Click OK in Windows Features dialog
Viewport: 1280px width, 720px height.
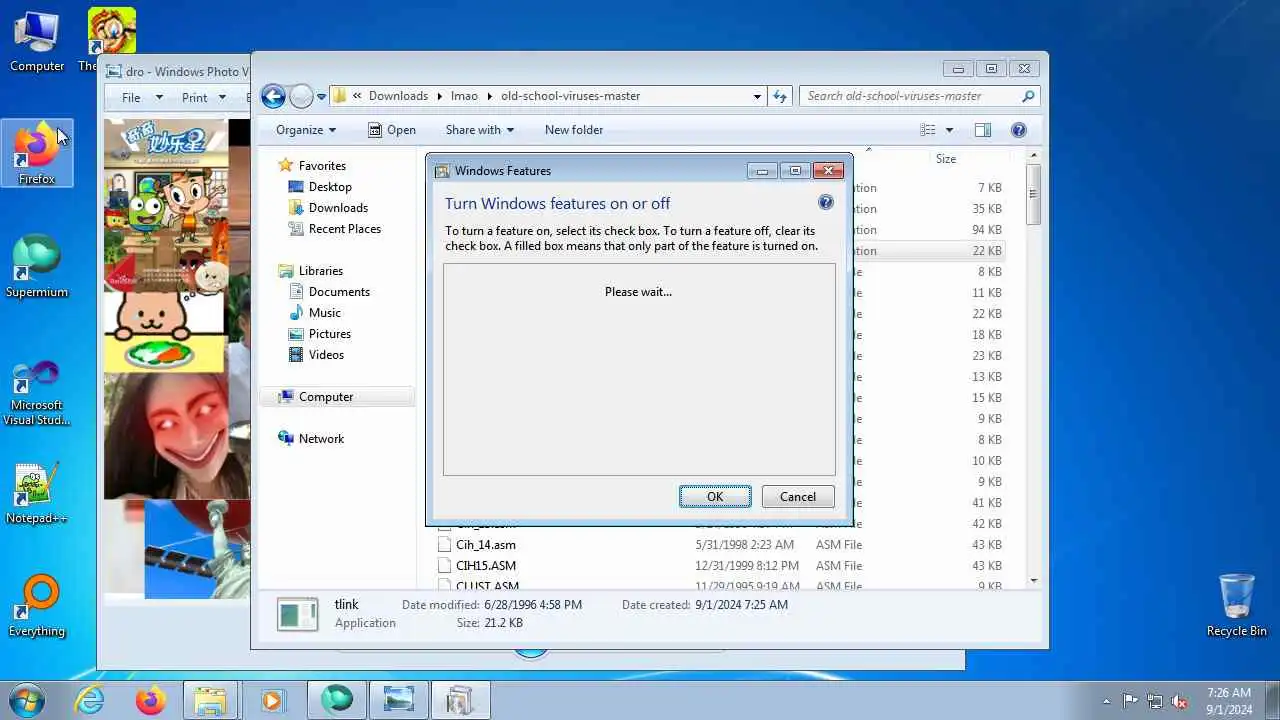[715, 497]
